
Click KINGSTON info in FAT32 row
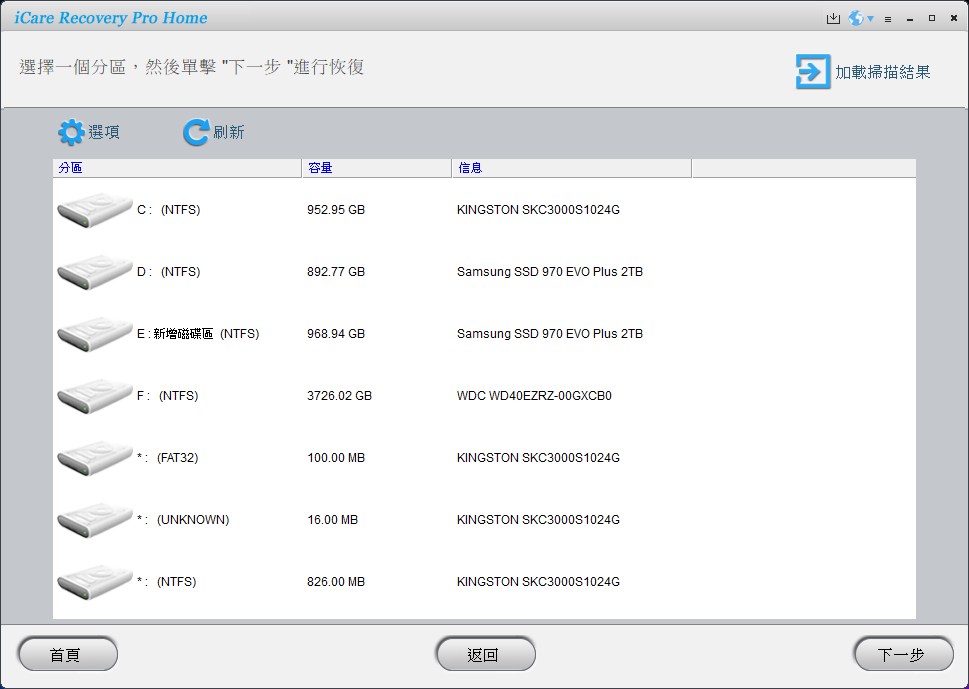pos(538,458)
